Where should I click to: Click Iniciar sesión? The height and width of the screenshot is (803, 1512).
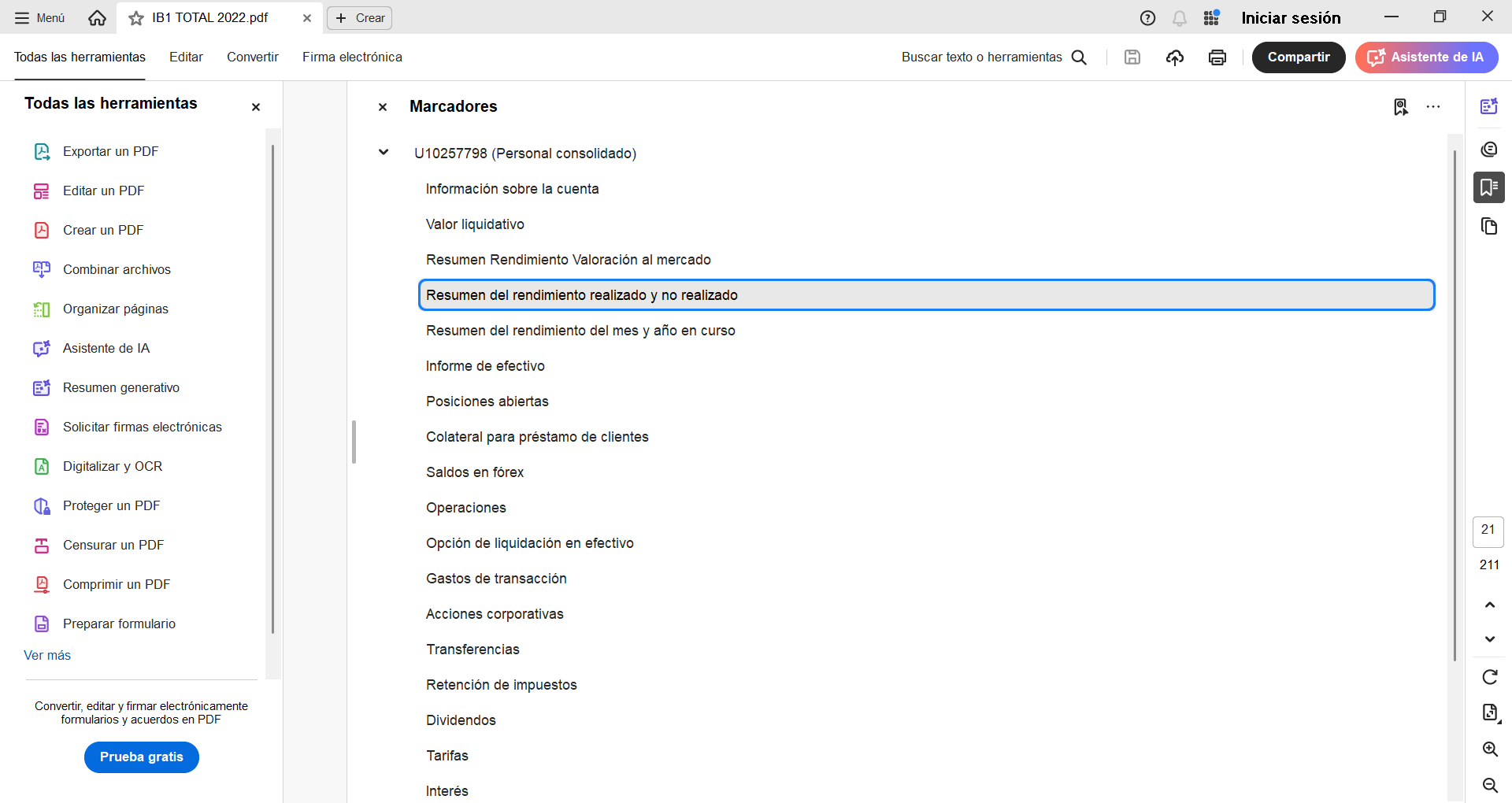tap(1291, 18)
